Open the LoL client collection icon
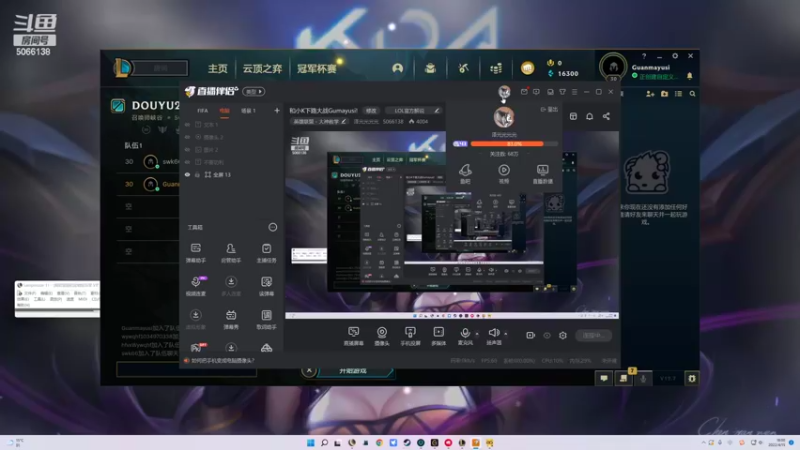This screenshot has width=800, height=450. pos(430,68)
